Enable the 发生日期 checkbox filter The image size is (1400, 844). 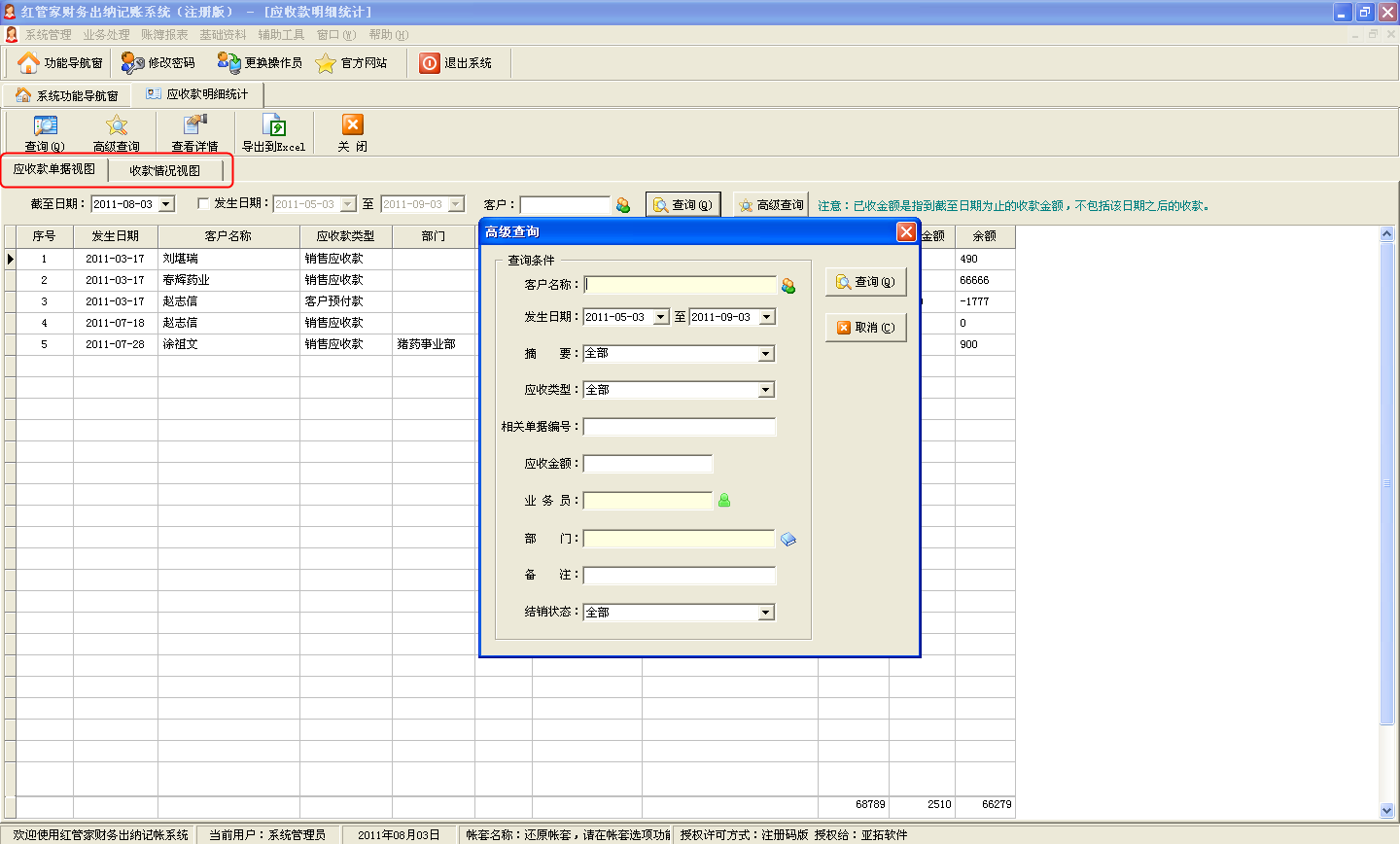click(x=203, y=204)
